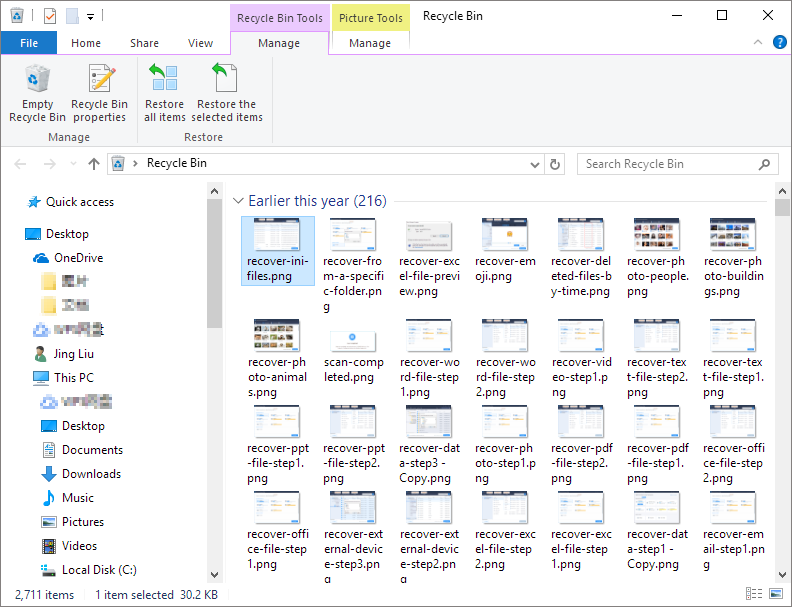Select the scan-completed.png thumbnail
The height and width of the screenshot is (607, 792).
coord(354,351)
